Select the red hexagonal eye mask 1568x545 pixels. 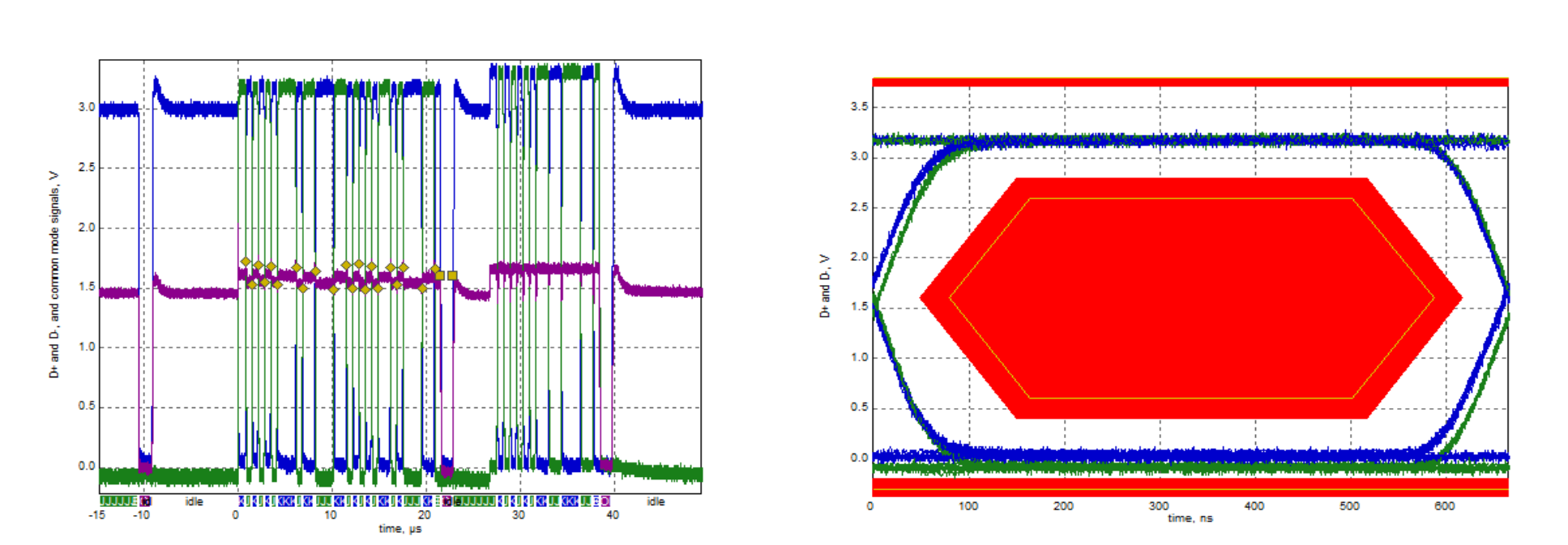click(x=1190, y=298)
